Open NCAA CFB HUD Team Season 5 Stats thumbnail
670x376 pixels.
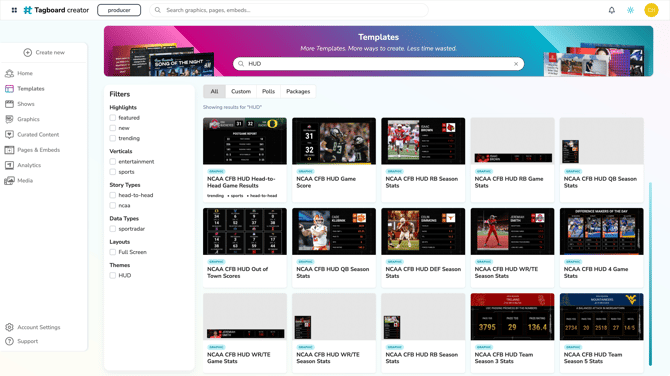click(x=601, y=317)
